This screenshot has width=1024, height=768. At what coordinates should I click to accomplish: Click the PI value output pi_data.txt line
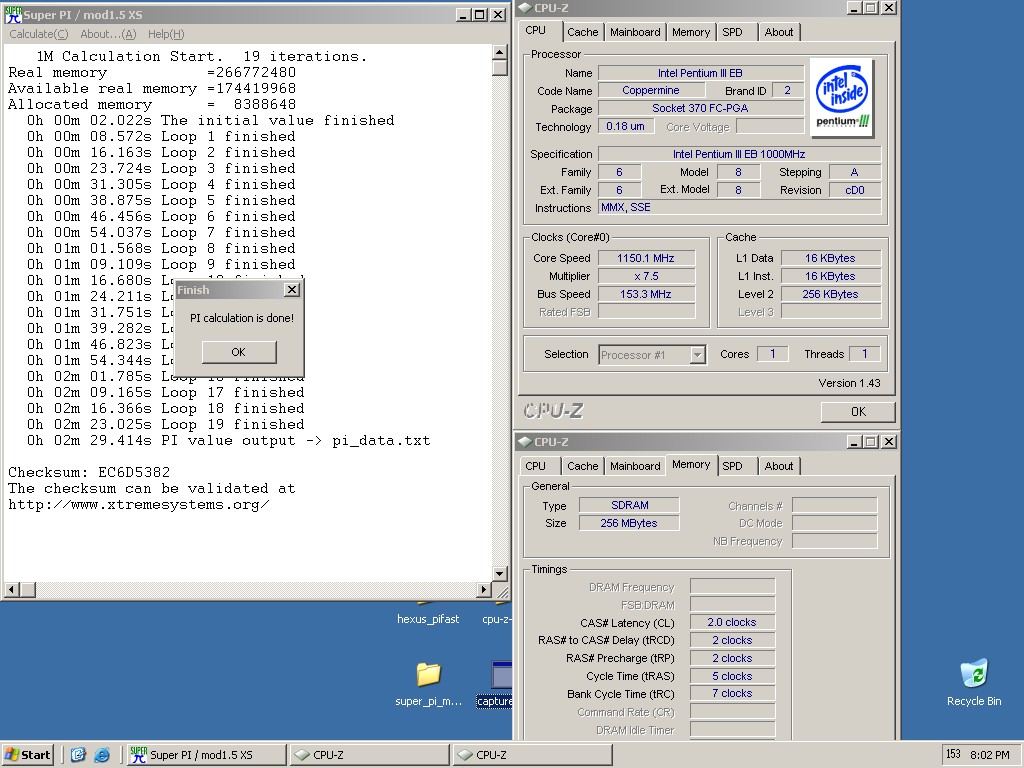point(229,441)
